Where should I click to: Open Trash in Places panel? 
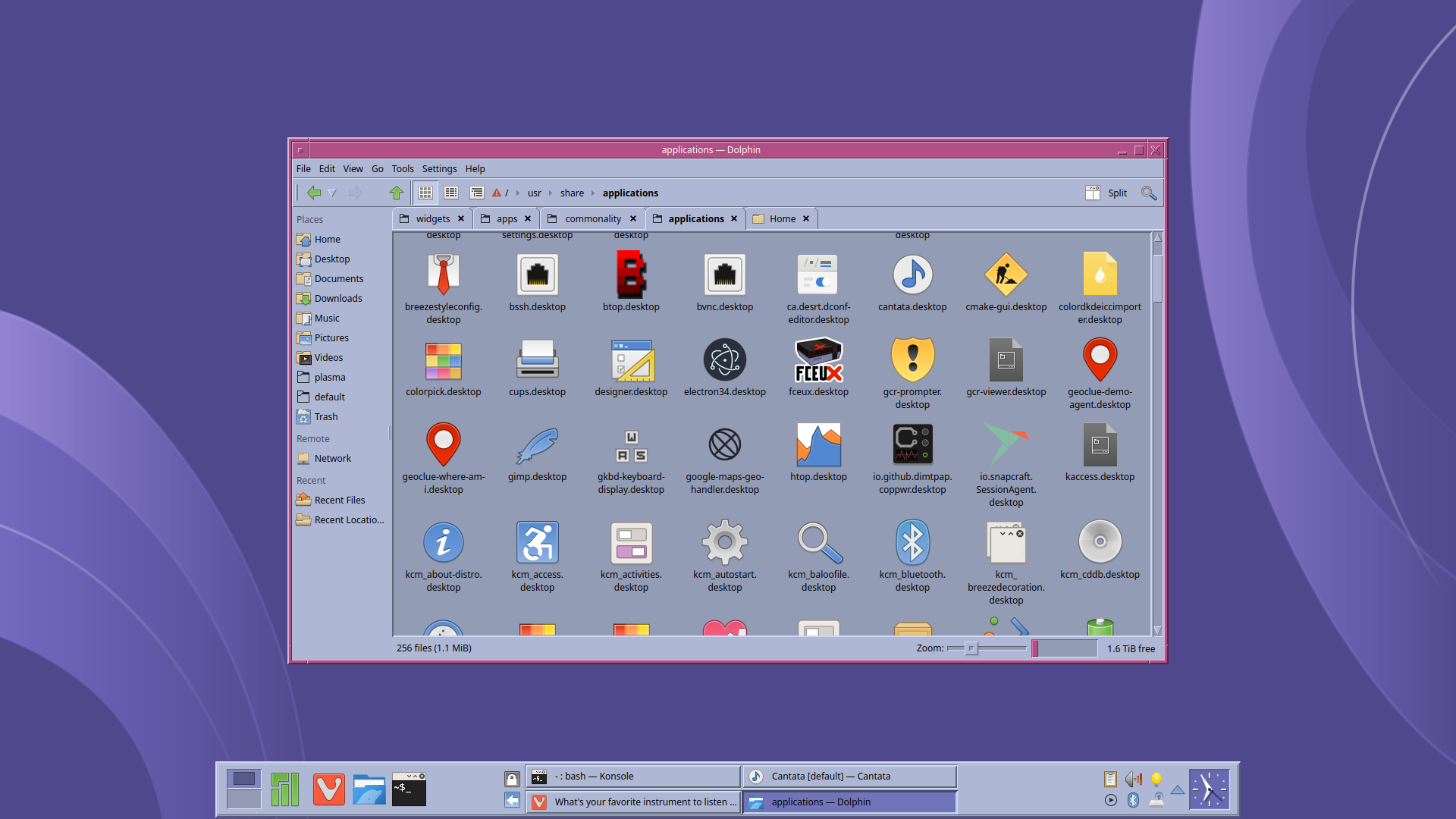pos(326,417)
